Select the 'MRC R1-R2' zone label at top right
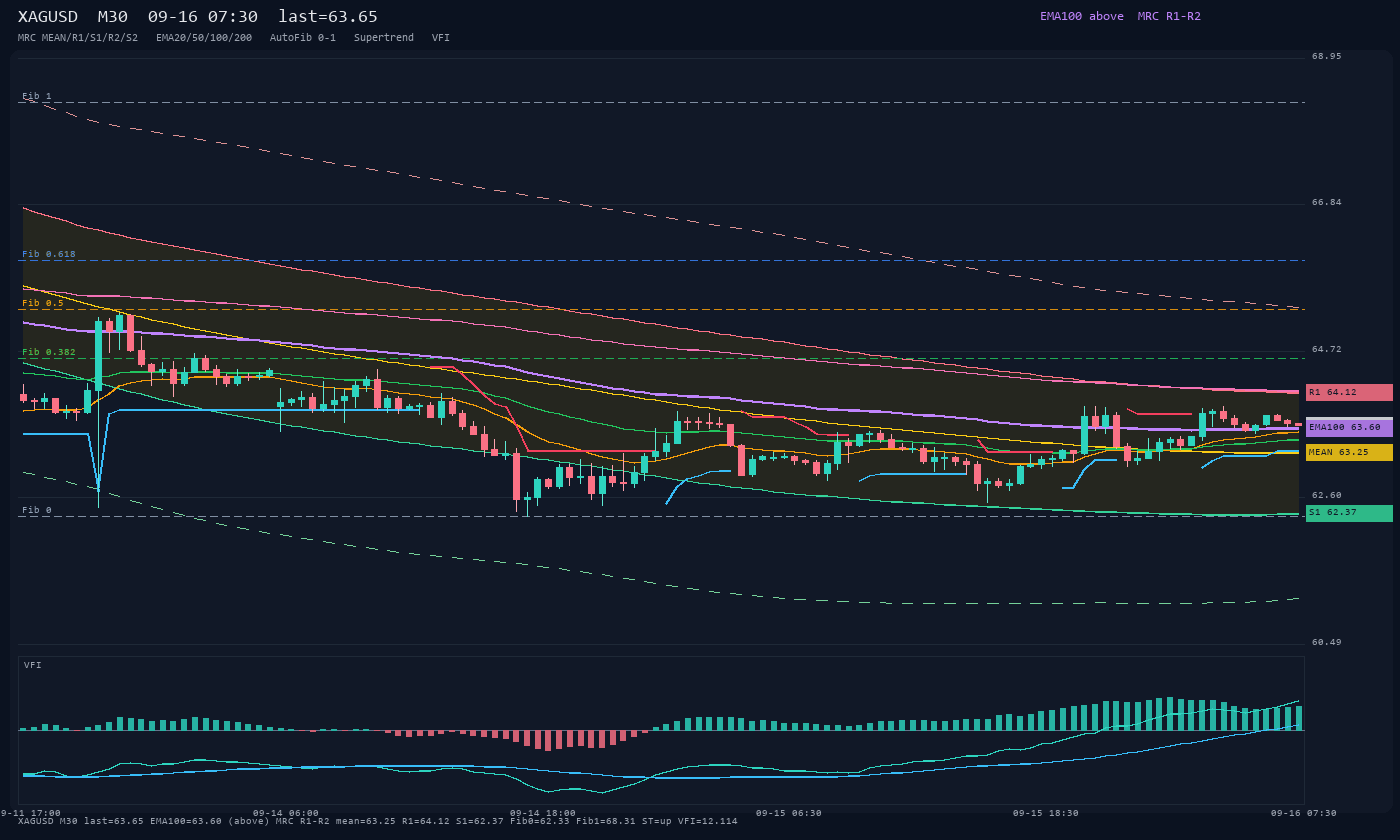Viewport: 1400px width, 840px height. [1169, 16]
